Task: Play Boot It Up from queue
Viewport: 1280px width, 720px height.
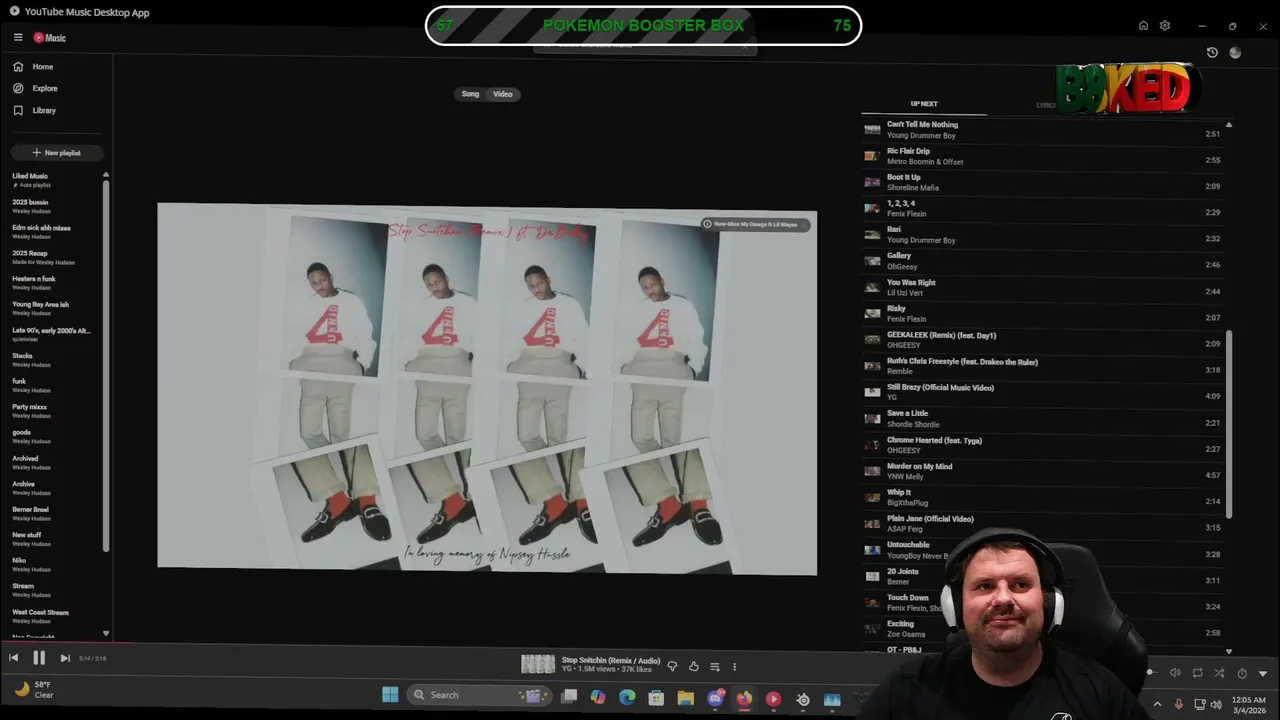Action: point(1041,182)
